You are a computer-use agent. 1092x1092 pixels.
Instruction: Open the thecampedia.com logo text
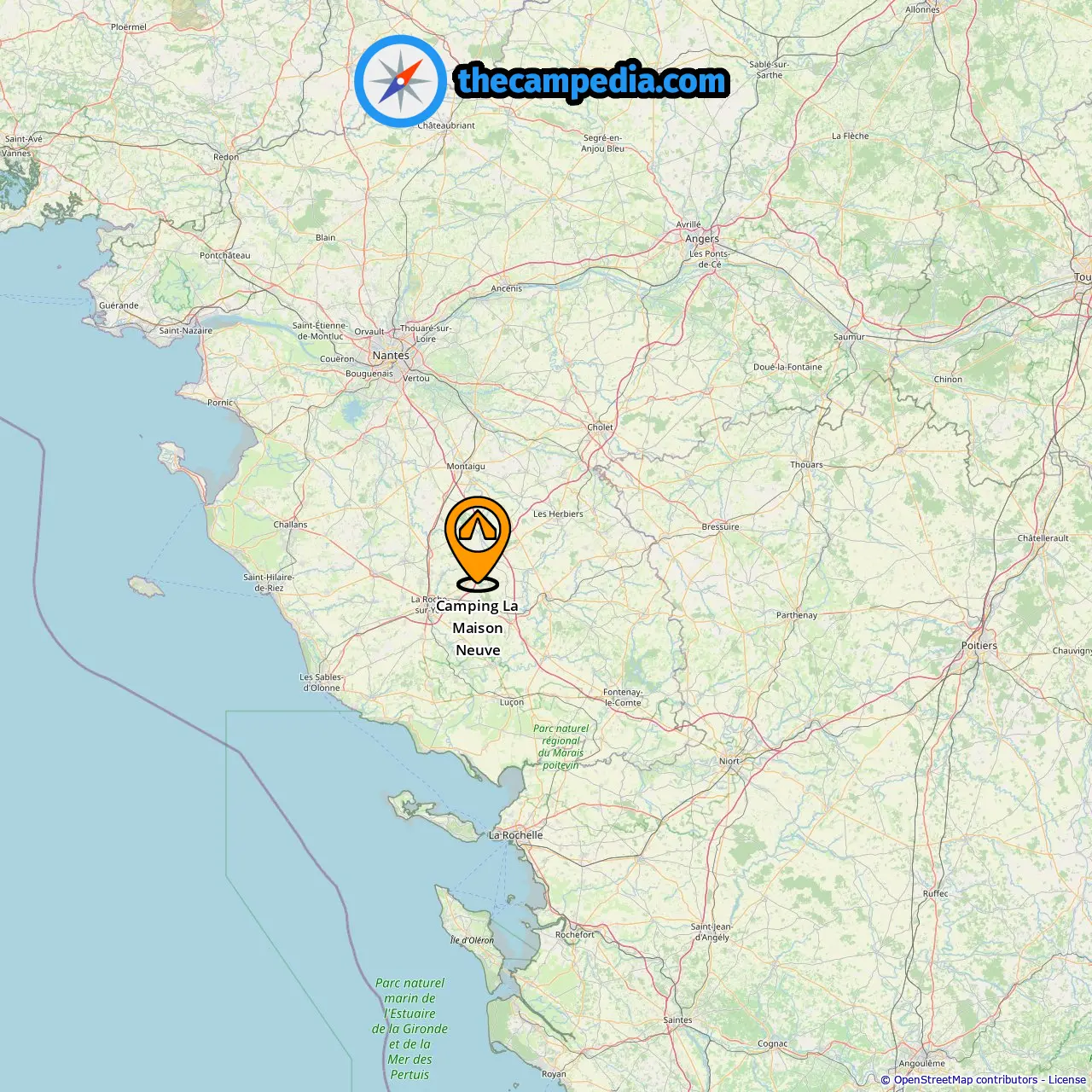[x=592, y=81]
